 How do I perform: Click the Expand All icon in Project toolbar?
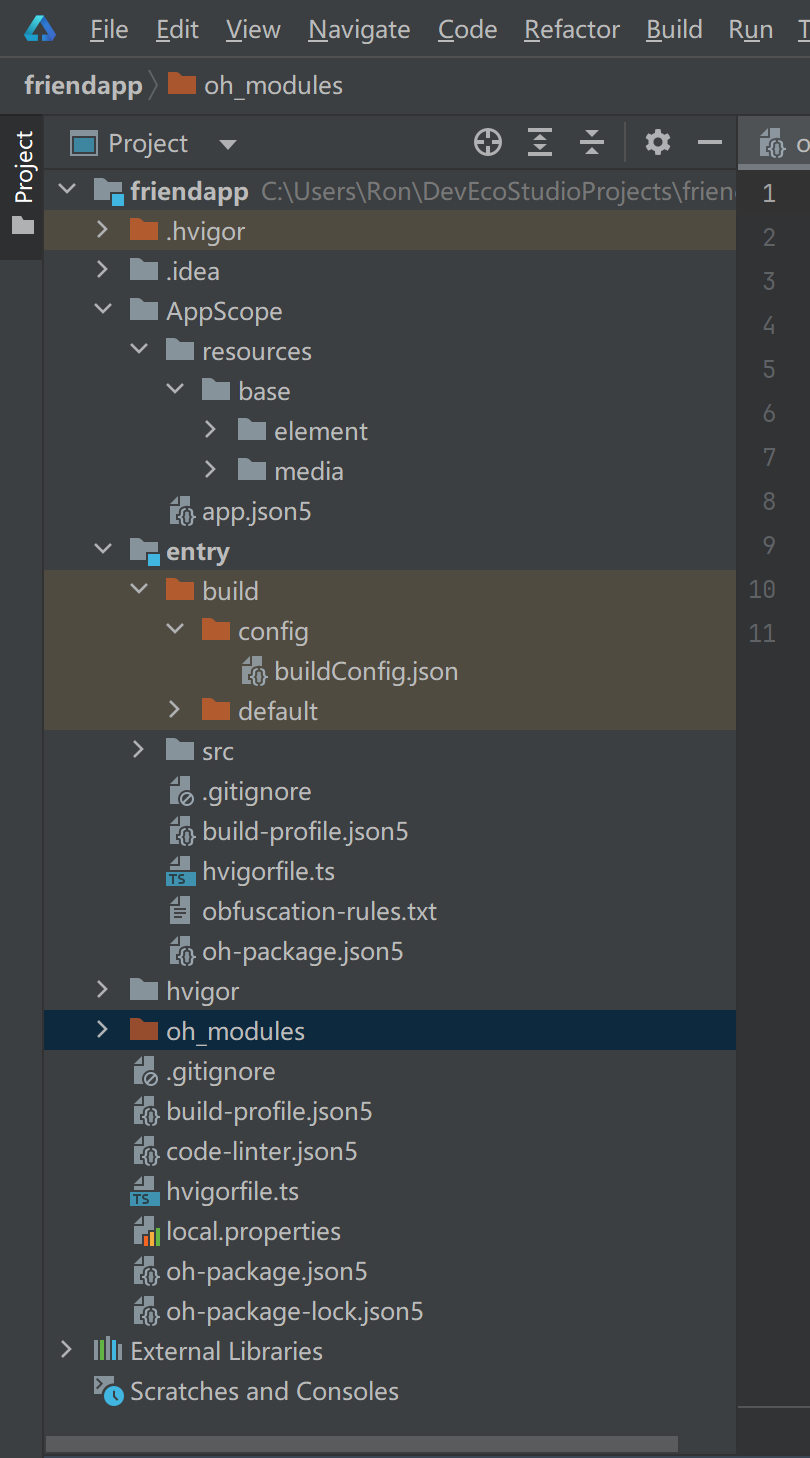[x=540, y=143]
